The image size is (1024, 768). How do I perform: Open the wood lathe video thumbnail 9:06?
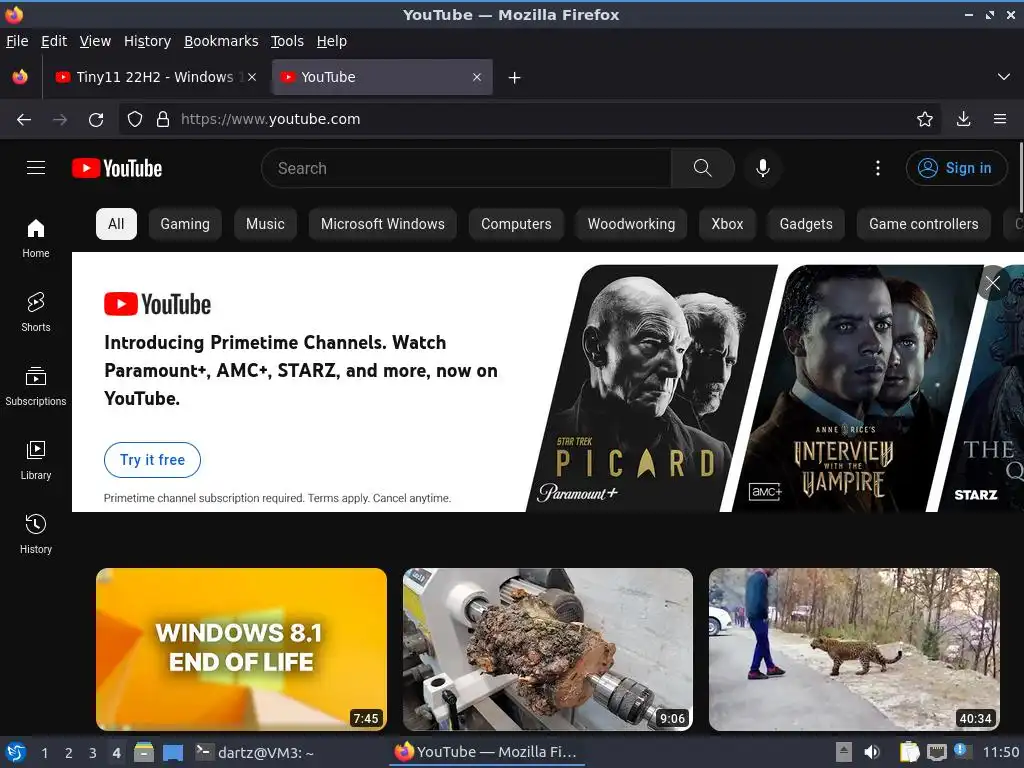[x=548, y=649]
